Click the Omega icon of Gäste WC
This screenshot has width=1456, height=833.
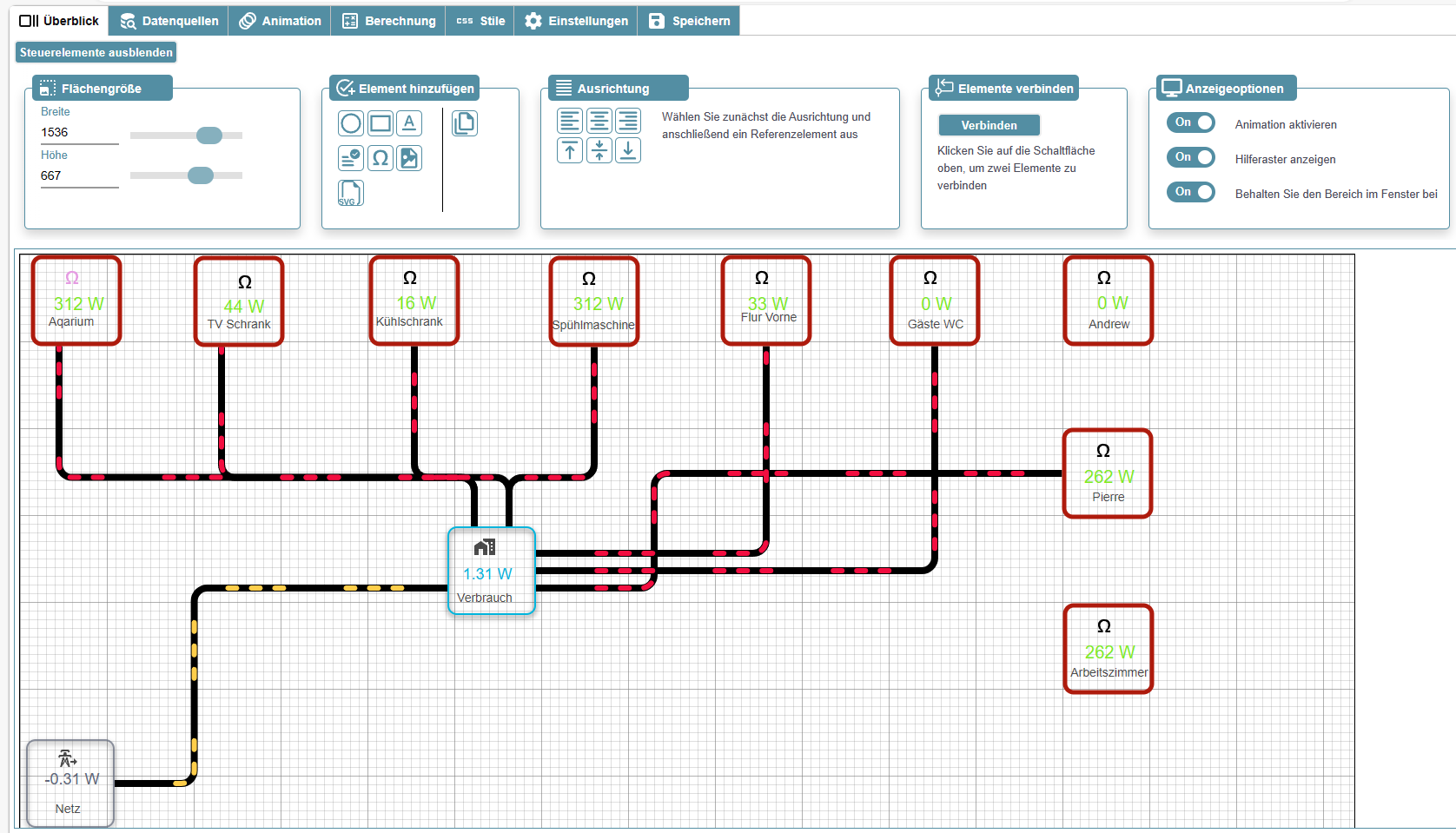pyautogui.click(x=930, y=278)
